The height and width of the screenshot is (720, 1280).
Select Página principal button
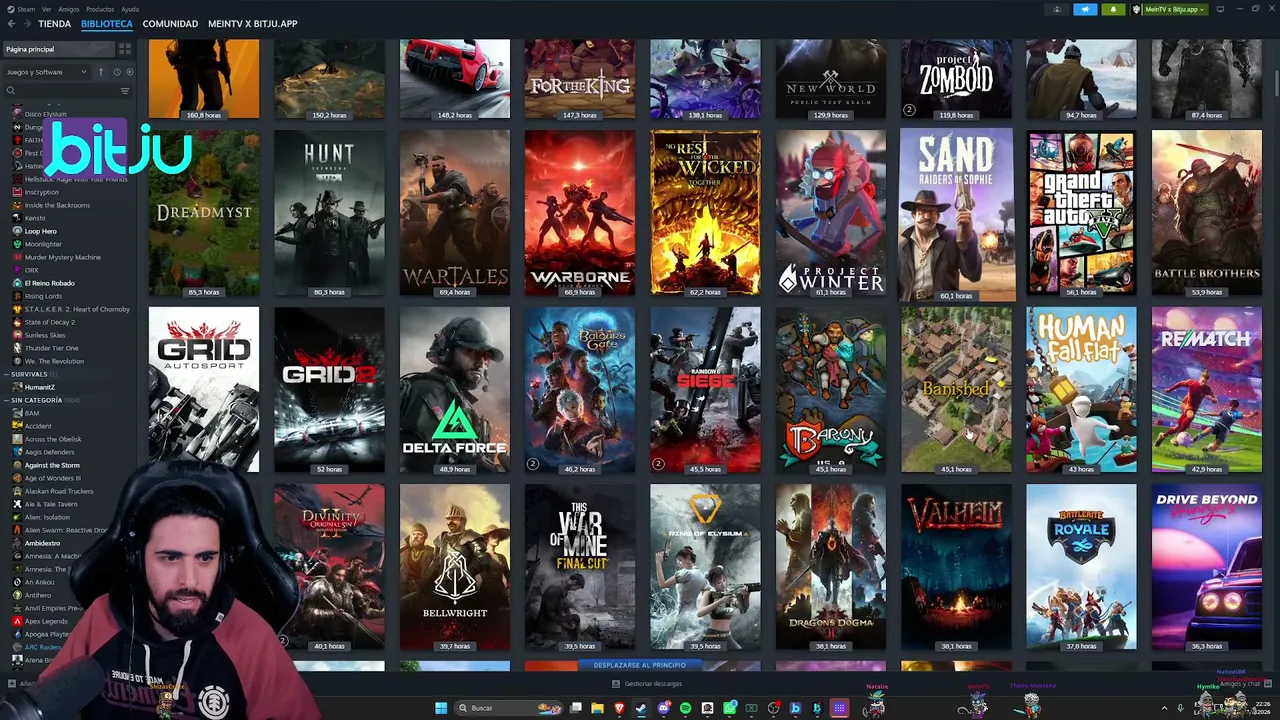[x=58, y=49]
